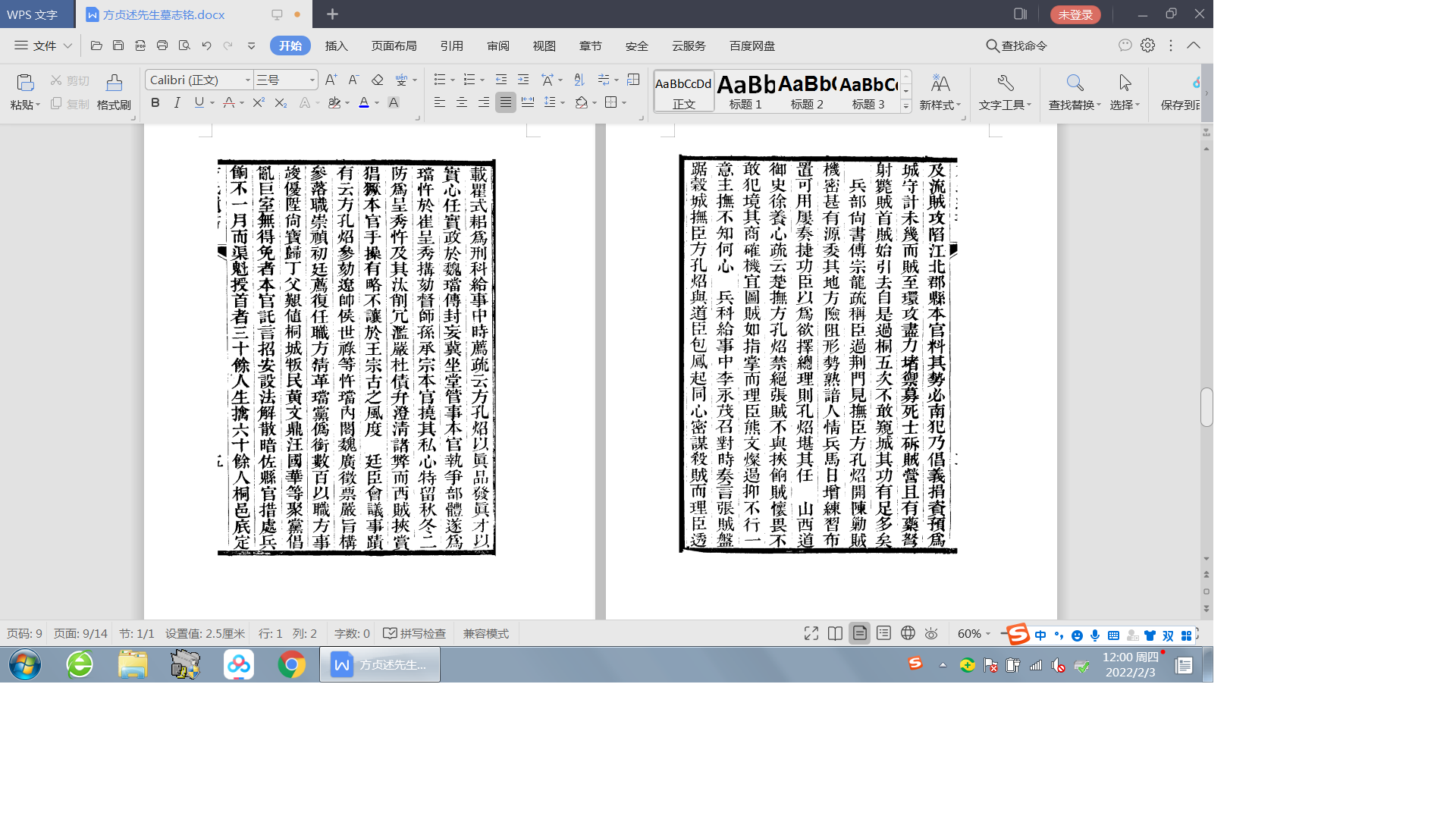Click the print icon in the quick toolbar
The width and height of the screenshot is (1456, 819).
click(162, 45)
